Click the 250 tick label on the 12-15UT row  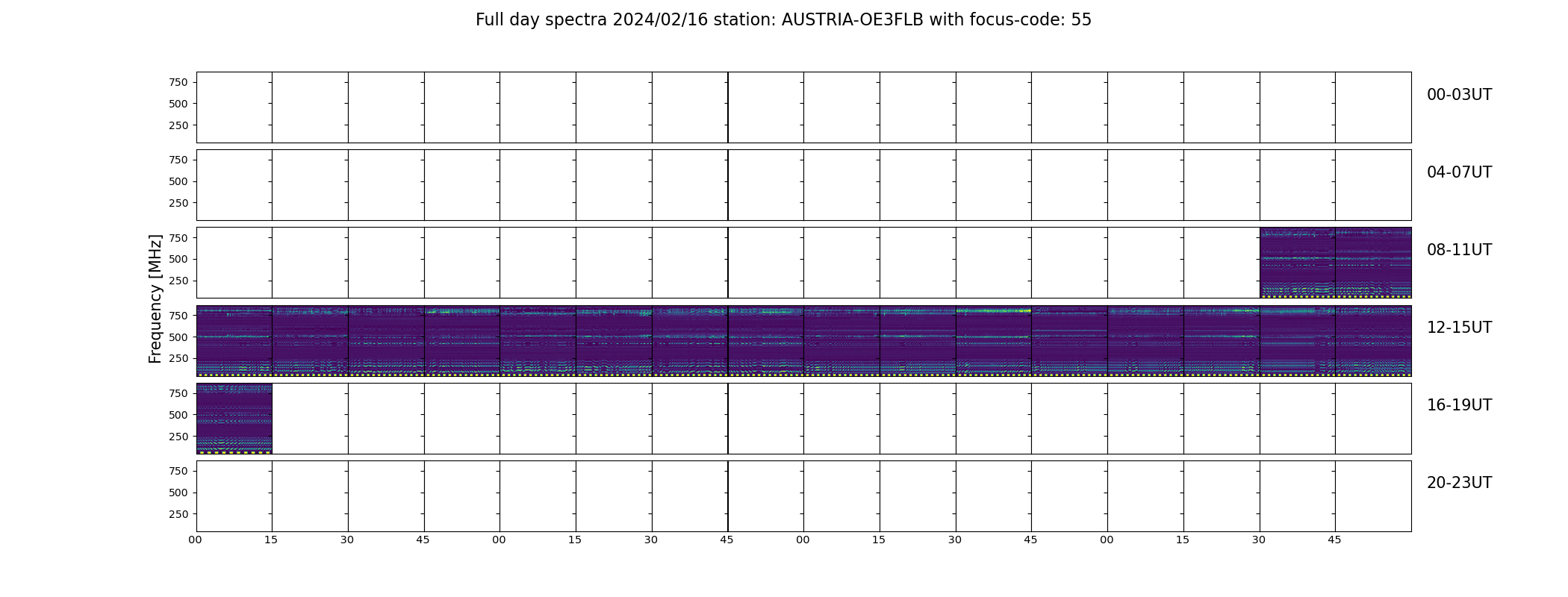pos(178,359)
